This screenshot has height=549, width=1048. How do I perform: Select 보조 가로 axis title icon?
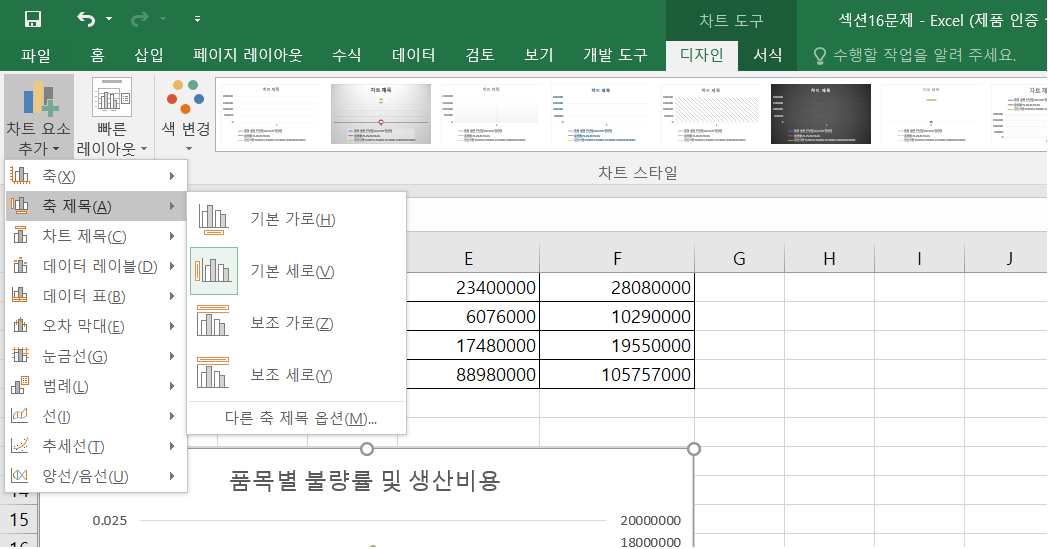(x=214, y=323)
